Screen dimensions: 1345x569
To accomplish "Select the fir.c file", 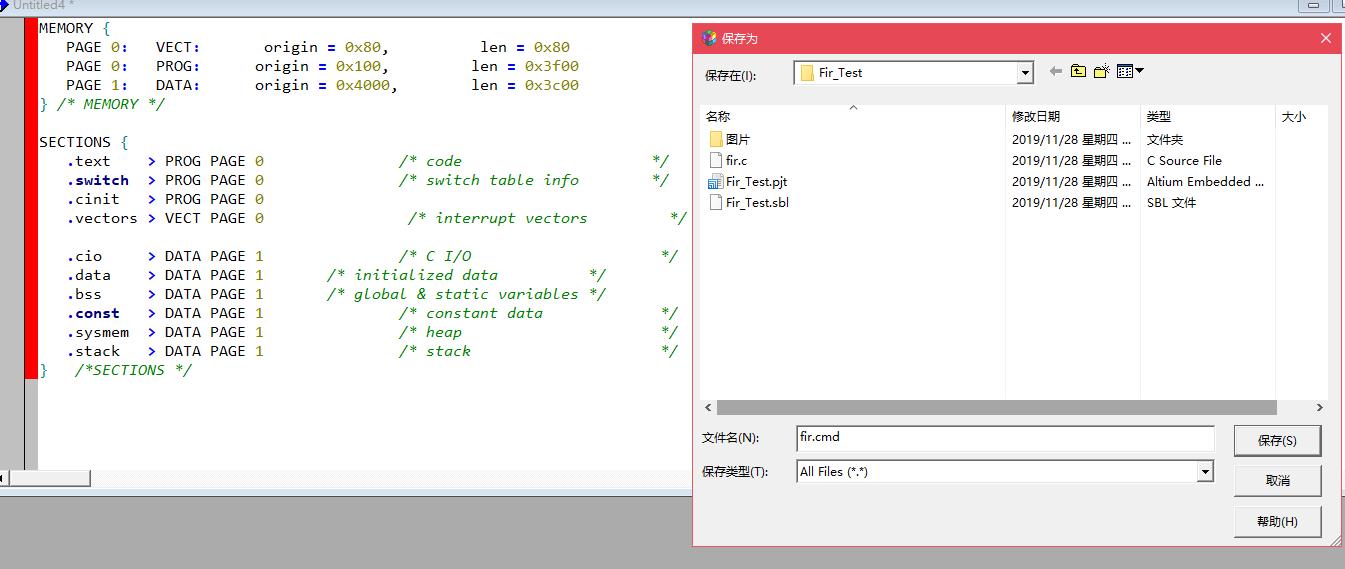I will pos(736,161).
